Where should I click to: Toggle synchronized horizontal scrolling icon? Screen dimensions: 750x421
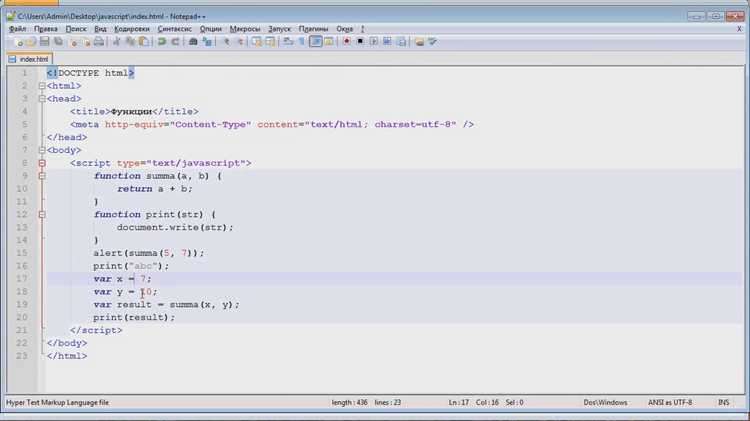point(270,42)
